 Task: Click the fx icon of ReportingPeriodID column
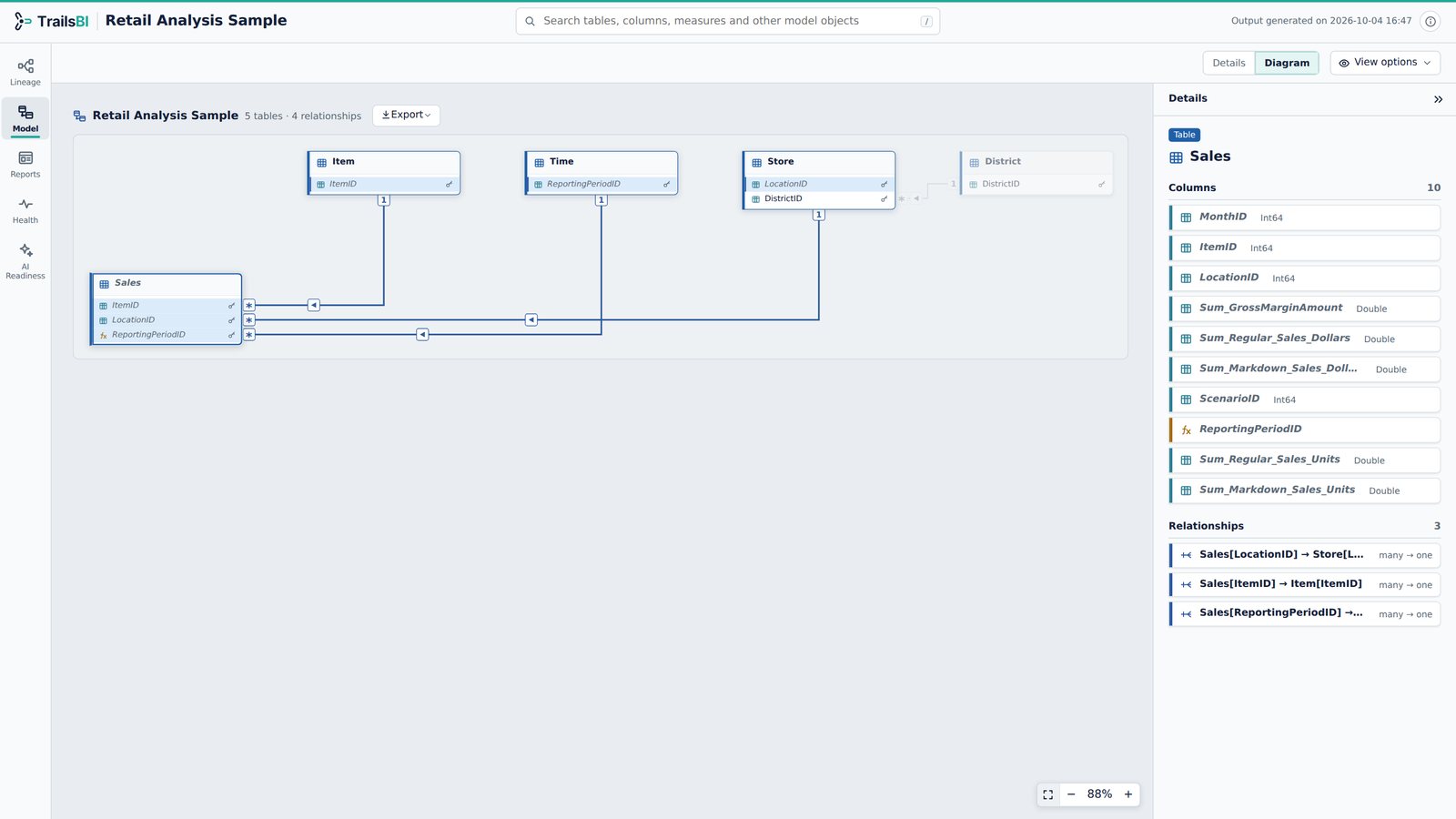104,335
